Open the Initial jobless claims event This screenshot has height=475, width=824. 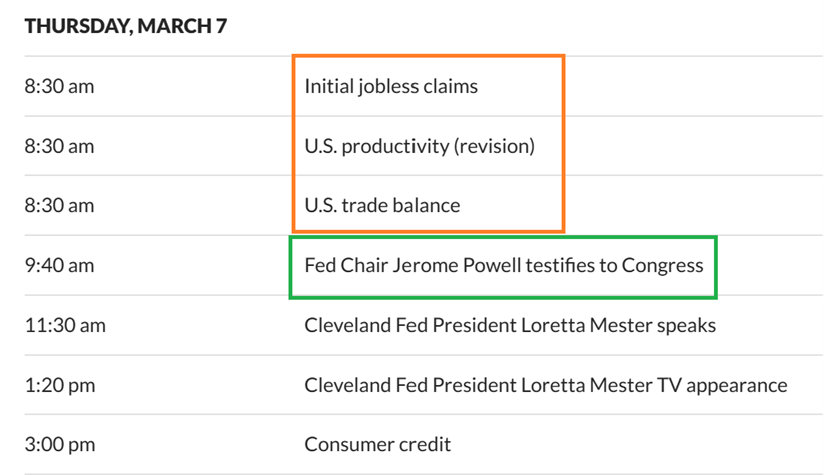[x=391, y=86]
